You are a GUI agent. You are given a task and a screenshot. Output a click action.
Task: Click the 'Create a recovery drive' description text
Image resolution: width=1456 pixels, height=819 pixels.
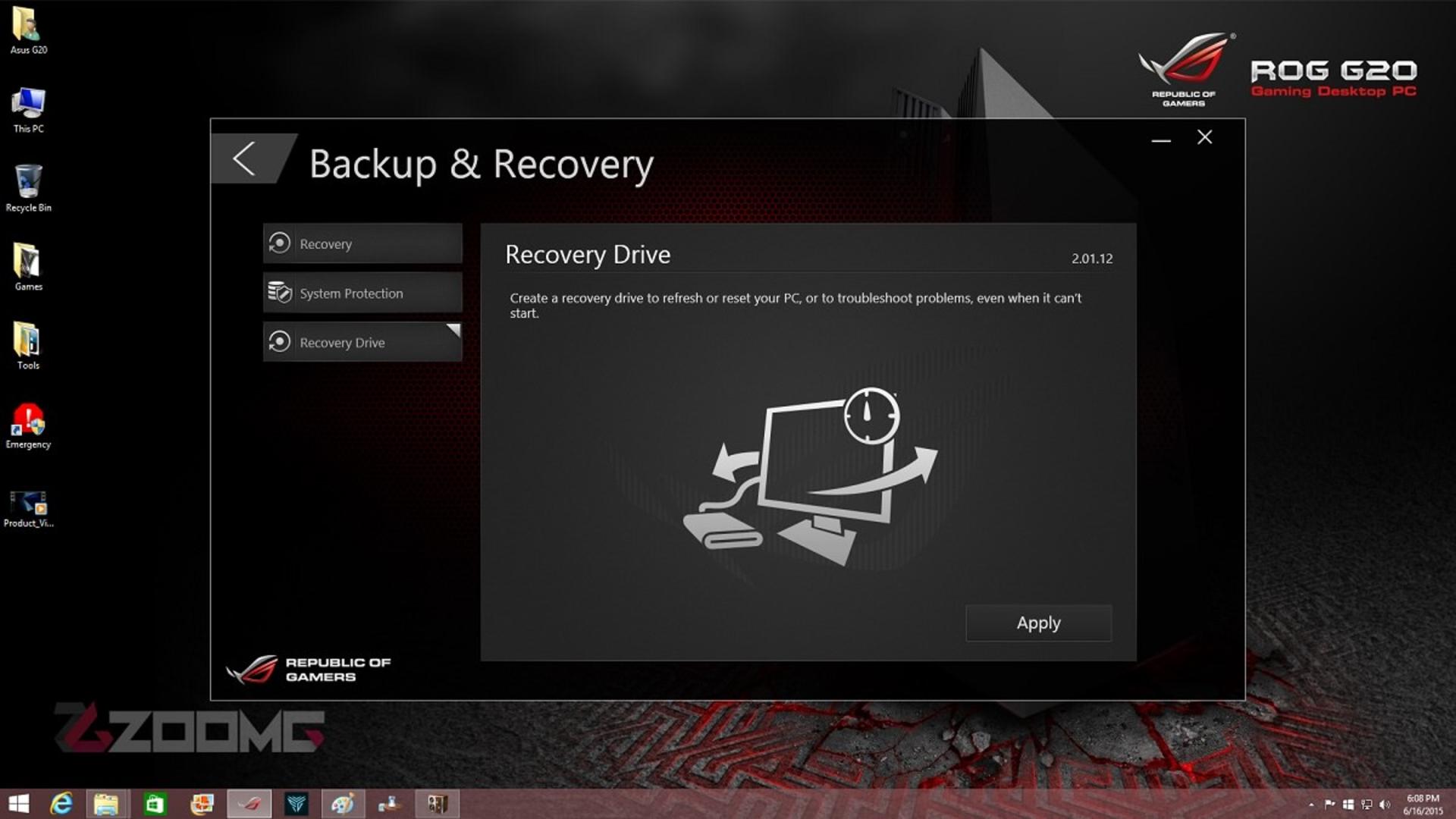coord(795,306)
